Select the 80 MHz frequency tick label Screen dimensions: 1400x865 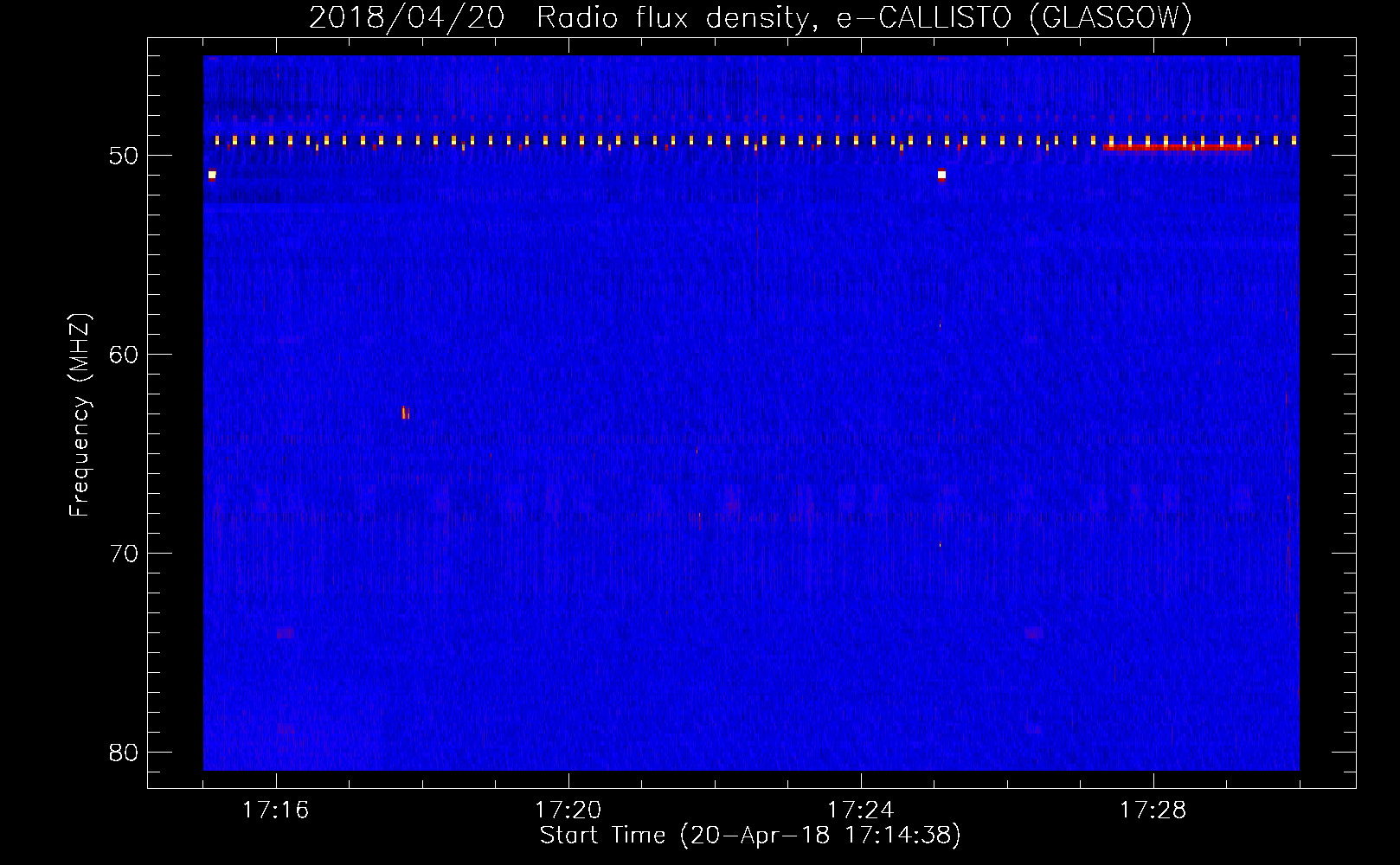(124, 753)
